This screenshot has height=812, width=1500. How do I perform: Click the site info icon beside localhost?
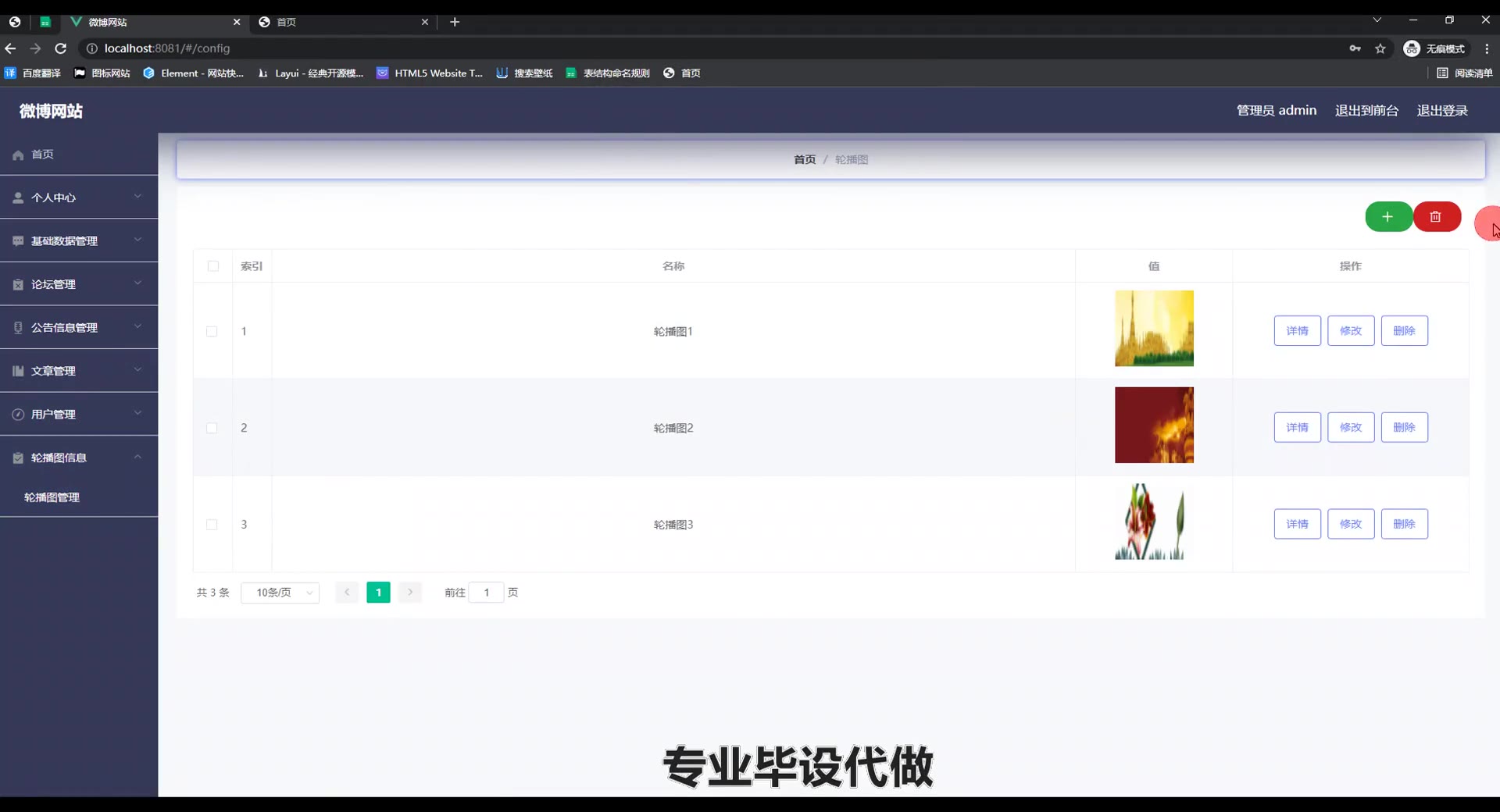pos(91,48)
